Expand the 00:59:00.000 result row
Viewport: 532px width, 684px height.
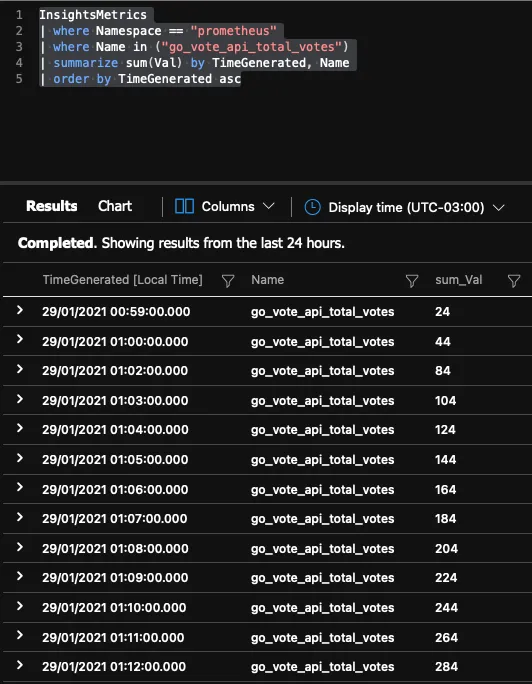[20, 310]
